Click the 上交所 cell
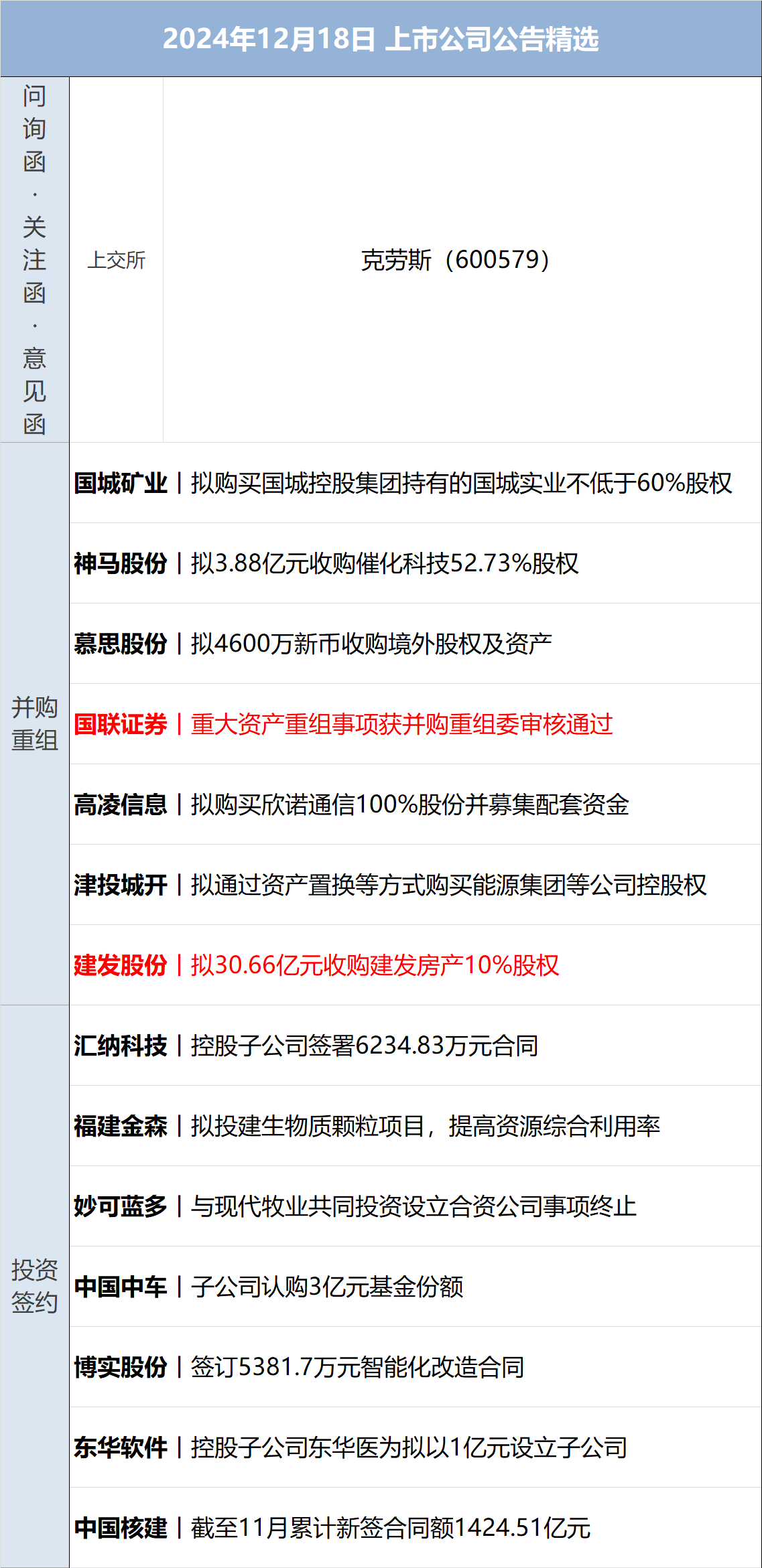The image size is (762, 1568). pyautogui.click(x=116, y=260)
